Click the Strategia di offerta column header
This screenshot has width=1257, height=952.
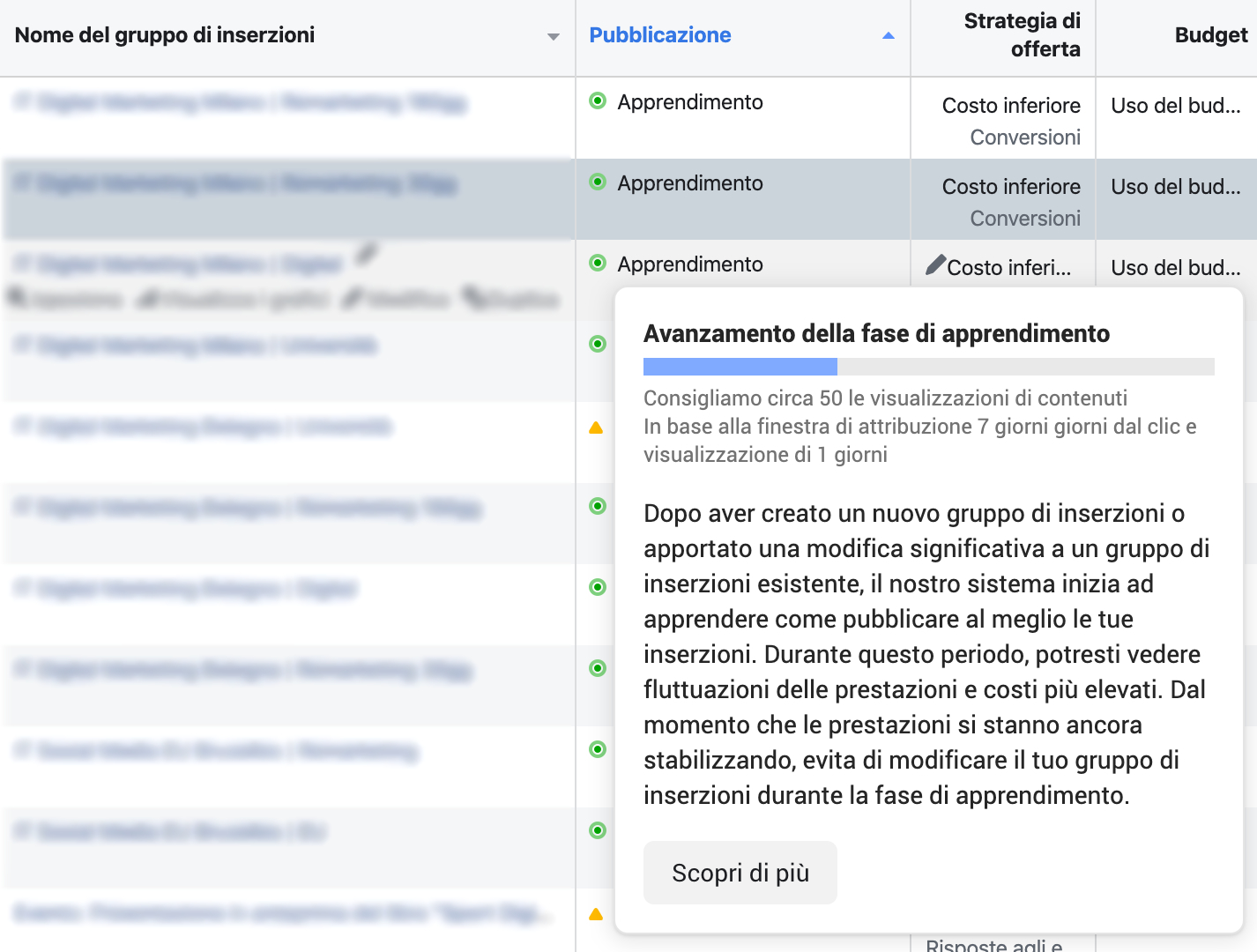(1022, 35)
